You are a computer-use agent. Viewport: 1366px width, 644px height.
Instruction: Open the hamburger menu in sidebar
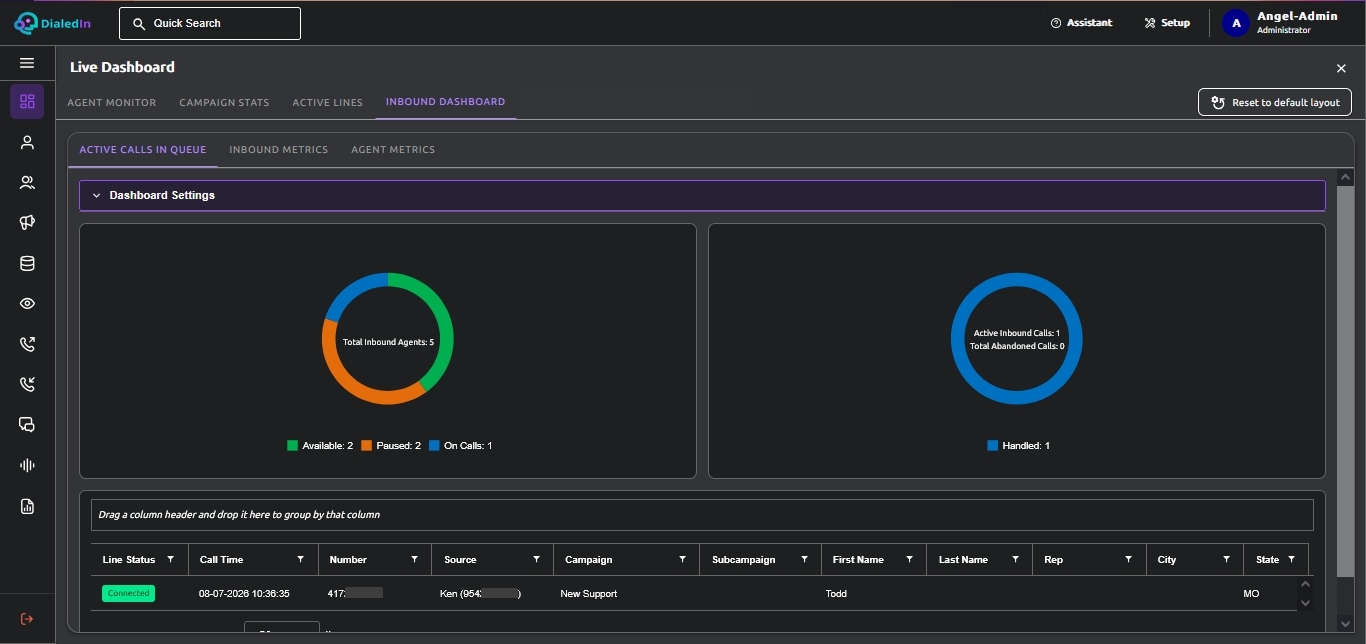coord(27,63)
